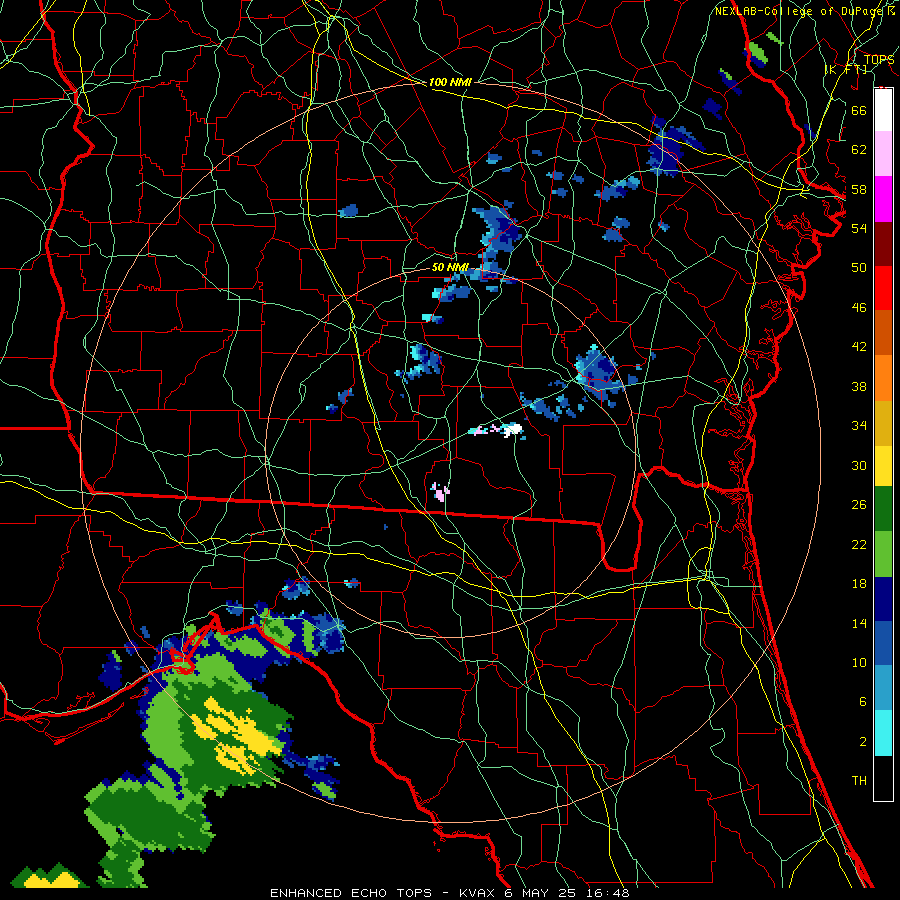Image resolution: width=900 pixels, height=900 pixels.
Task: Click the light pink legend swatch
Action: pyautogui.click(x=883, y=154)
